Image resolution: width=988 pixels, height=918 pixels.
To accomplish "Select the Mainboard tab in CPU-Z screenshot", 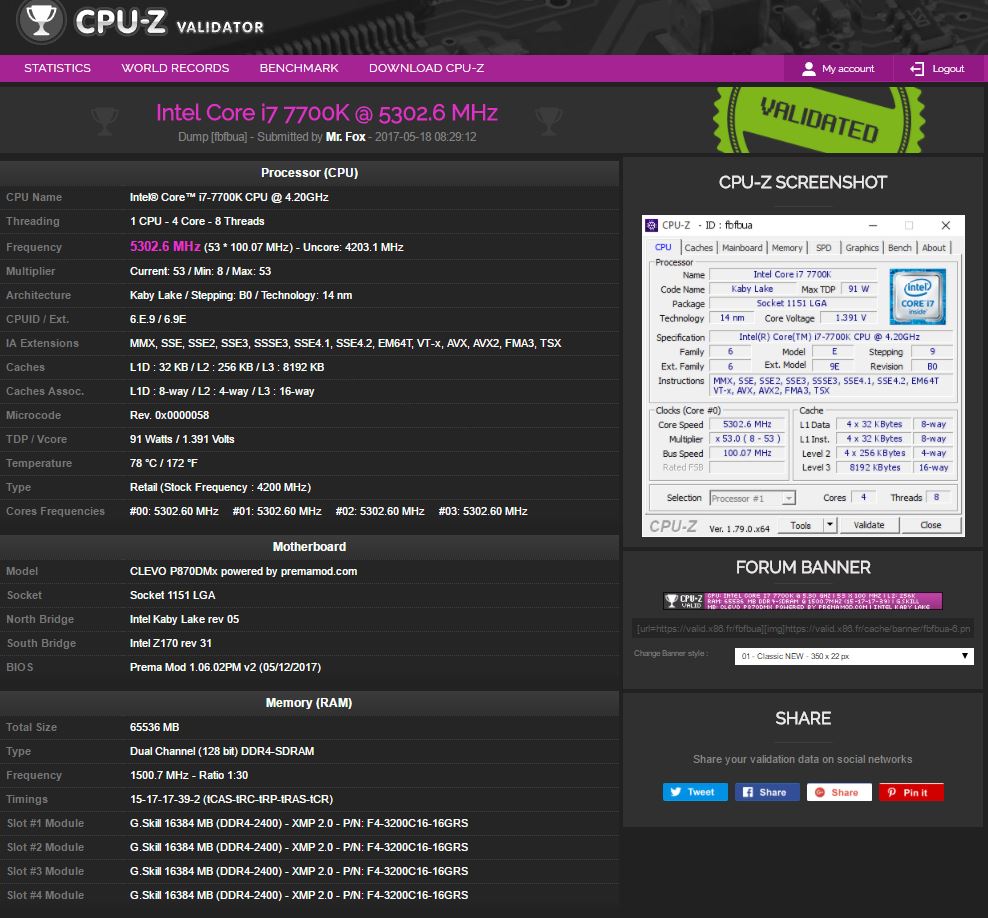I will (742, 248).
